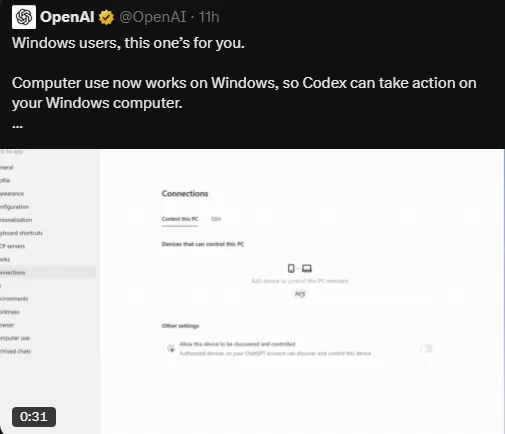
Task: Click the phone-to-laptop device icon
Action: pyautogui.click(x=299, y=268)
